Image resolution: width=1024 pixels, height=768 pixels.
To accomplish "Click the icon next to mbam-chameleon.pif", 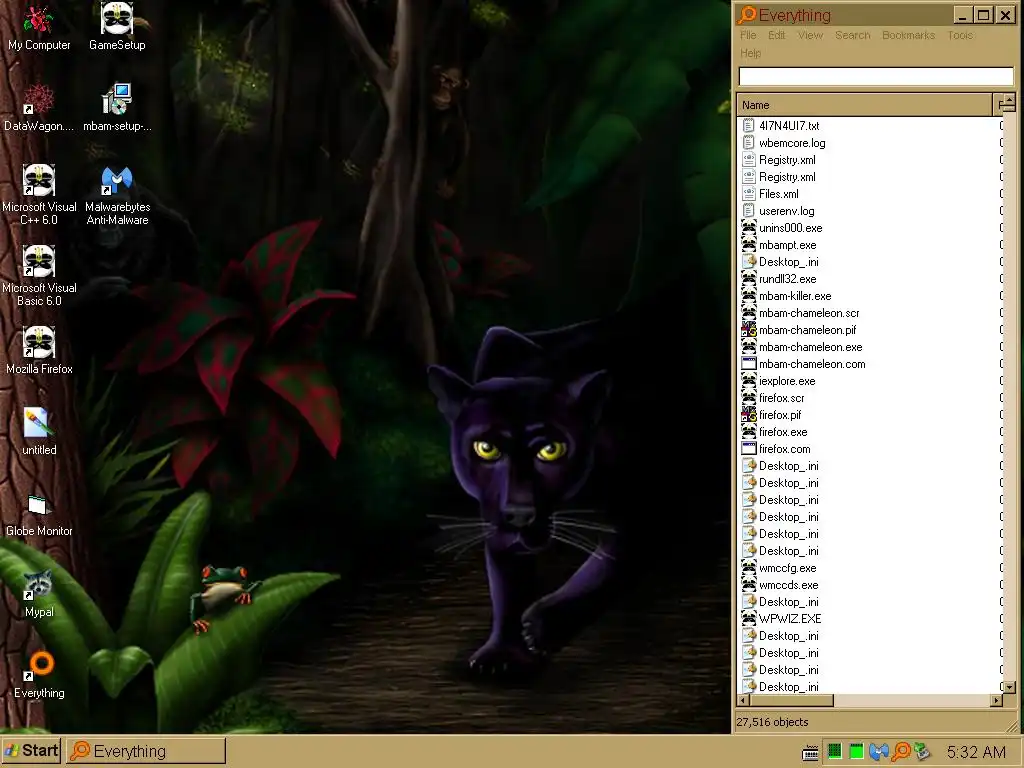I will (749, 330).
